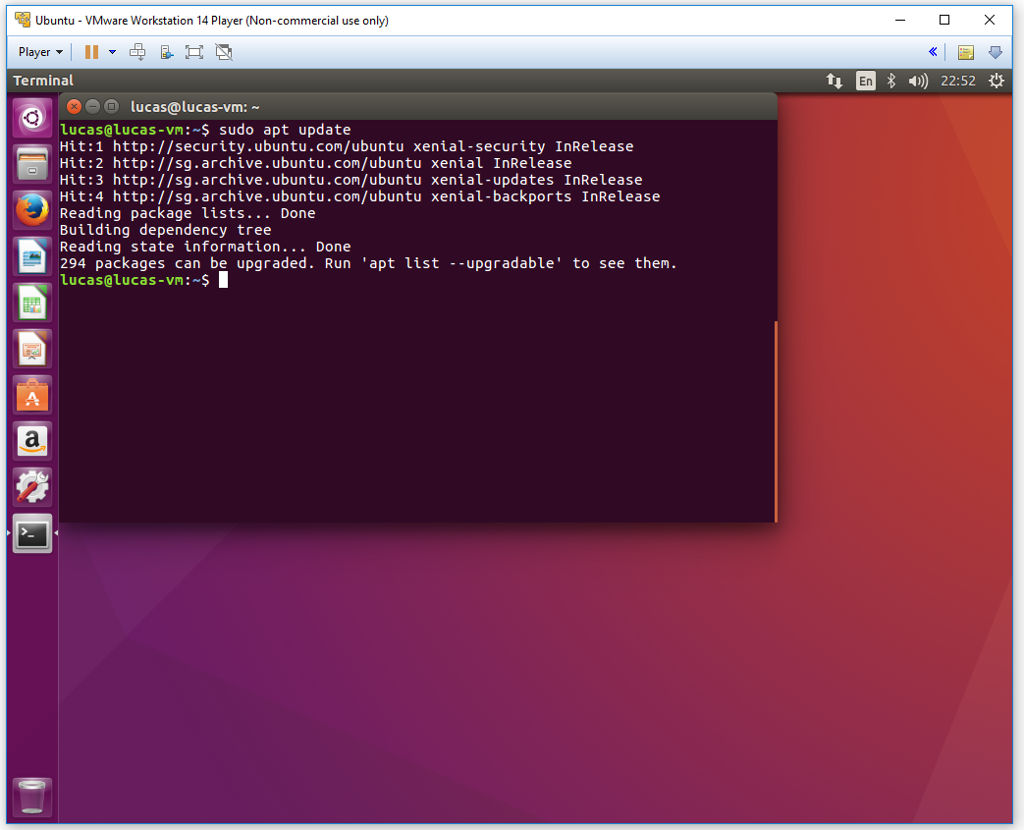Click the VMware Workstation title bar icon
1024x830 pixels.
point(23,20)
